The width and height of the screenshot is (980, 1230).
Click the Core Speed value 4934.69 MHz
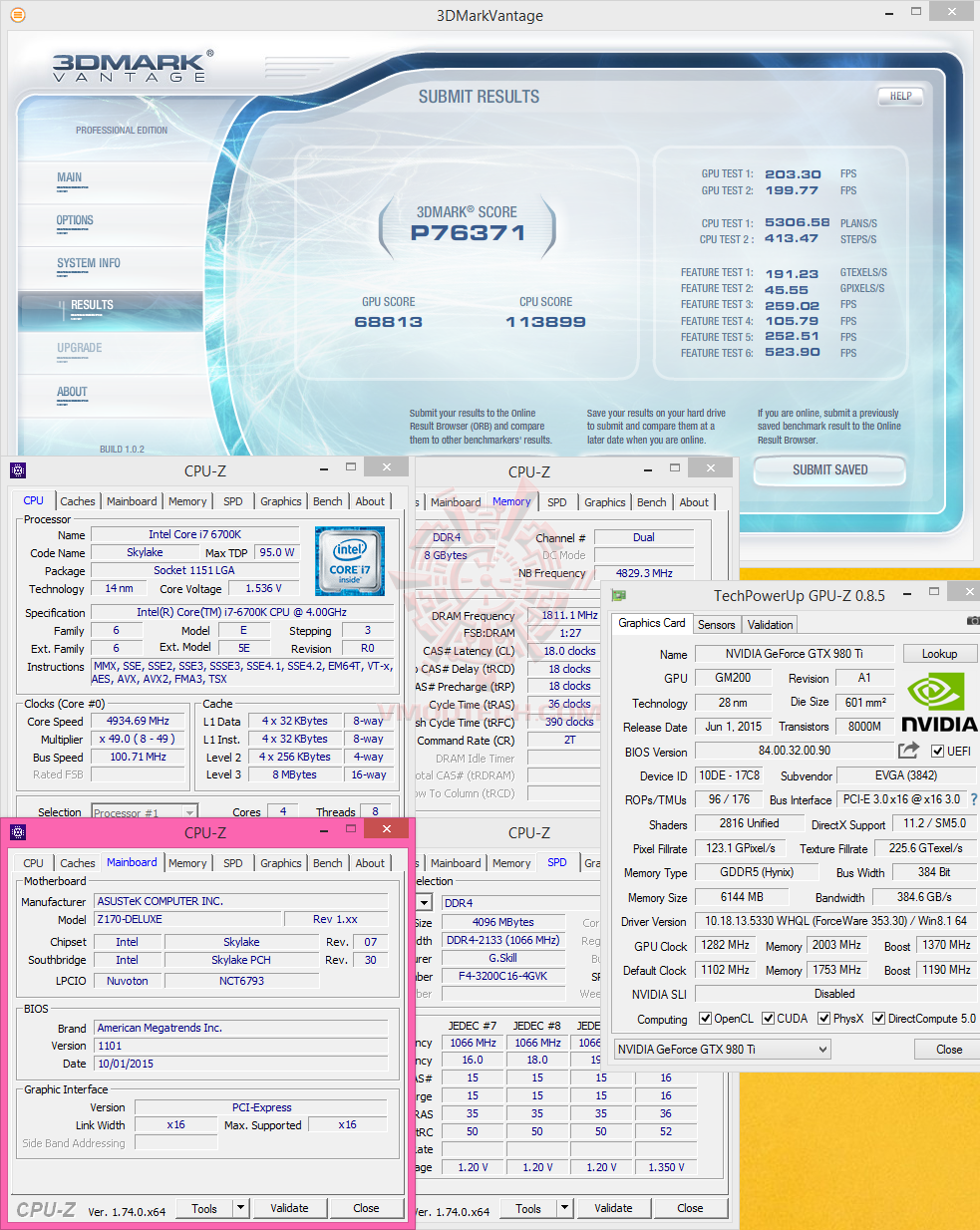[138, 721]
